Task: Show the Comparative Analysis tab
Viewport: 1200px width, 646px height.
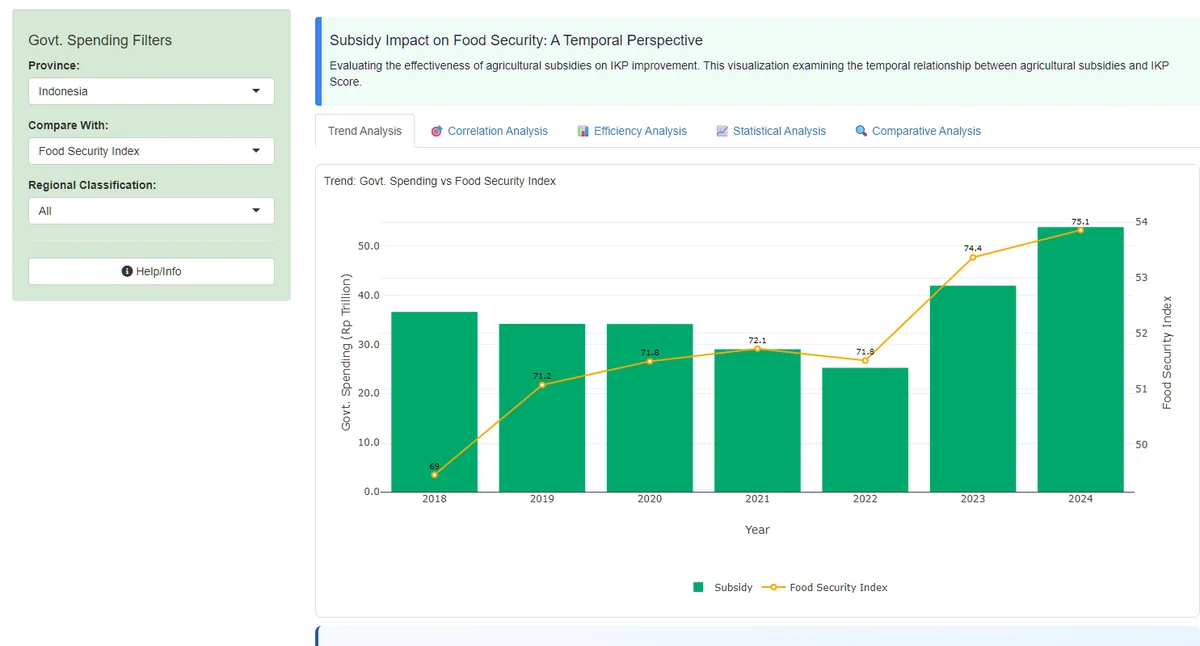Action: (x=918, y=131)
